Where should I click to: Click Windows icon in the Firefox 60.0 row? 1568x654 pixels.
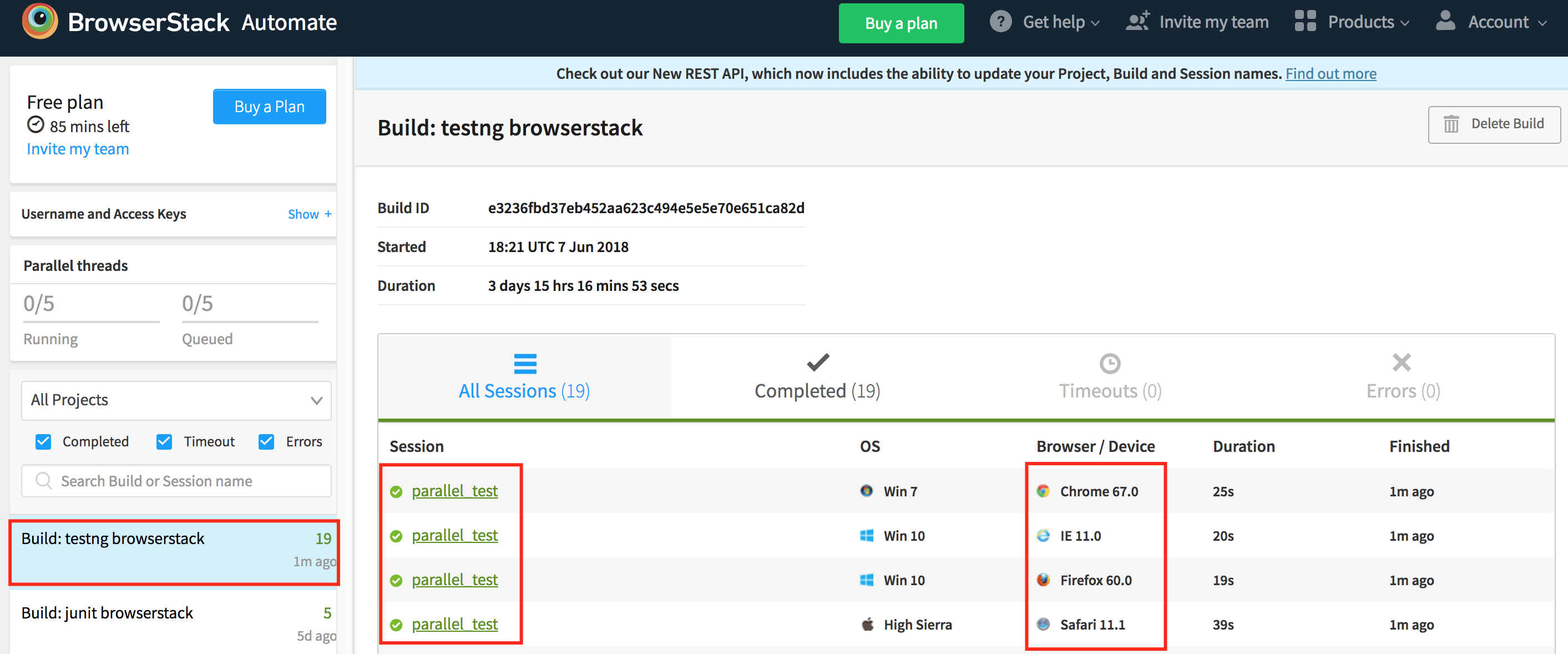click(x=867, y=580)
